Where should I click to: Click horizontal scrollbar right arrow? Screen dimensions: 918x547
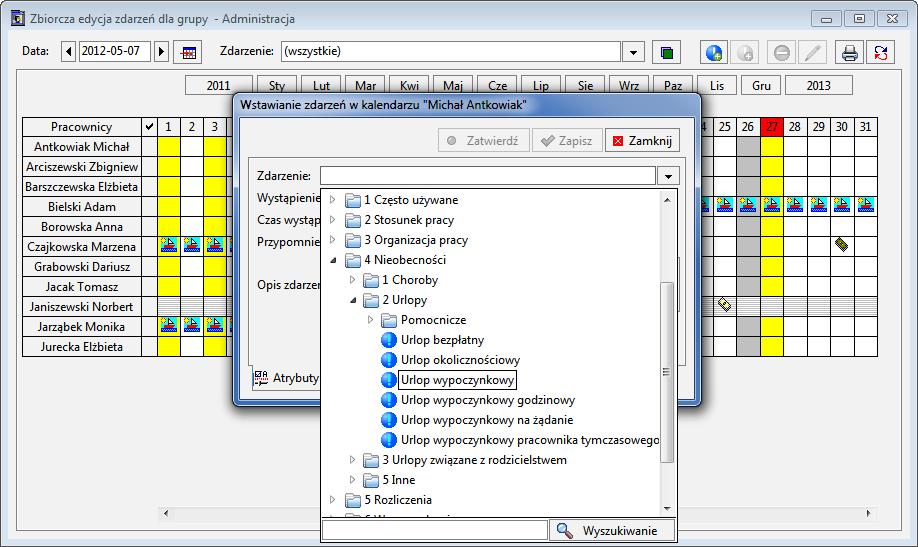(868, 513)
